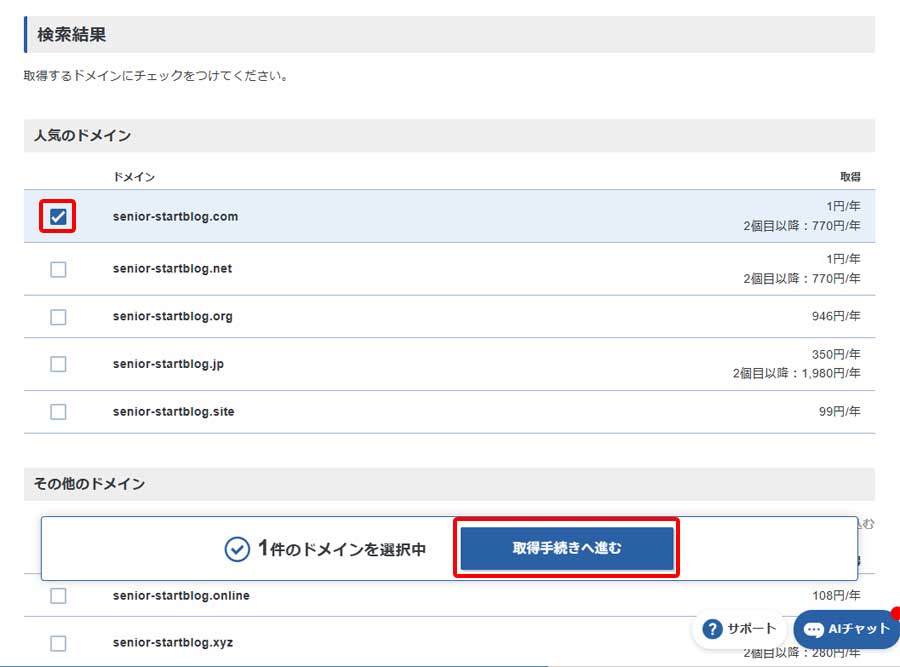Check the senior-startblog.net checkbox

point(57,268)
